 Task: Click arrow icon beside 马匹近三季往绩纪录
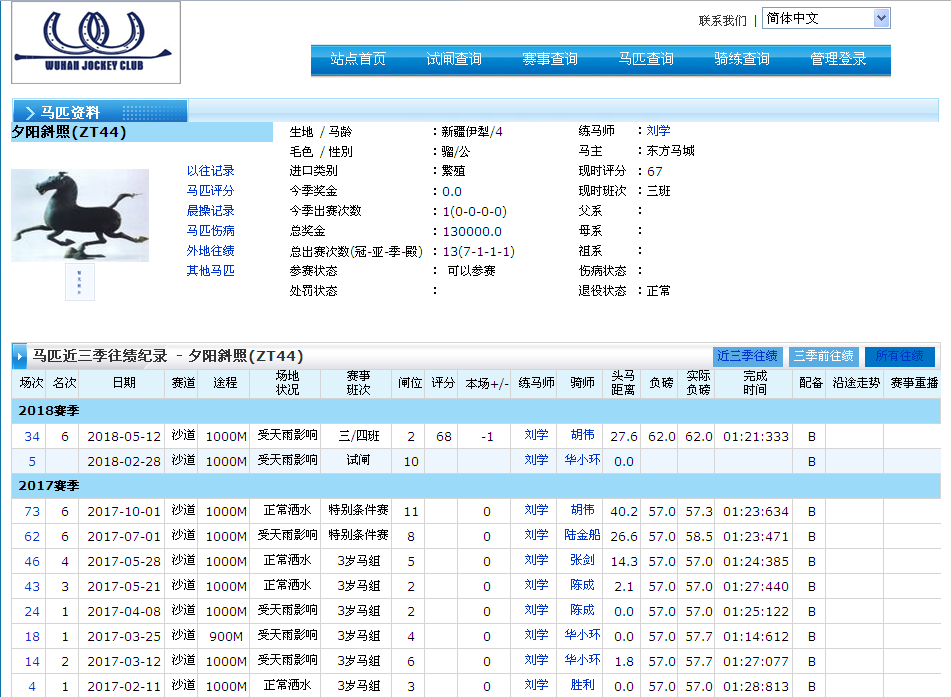tap(21, 356)
